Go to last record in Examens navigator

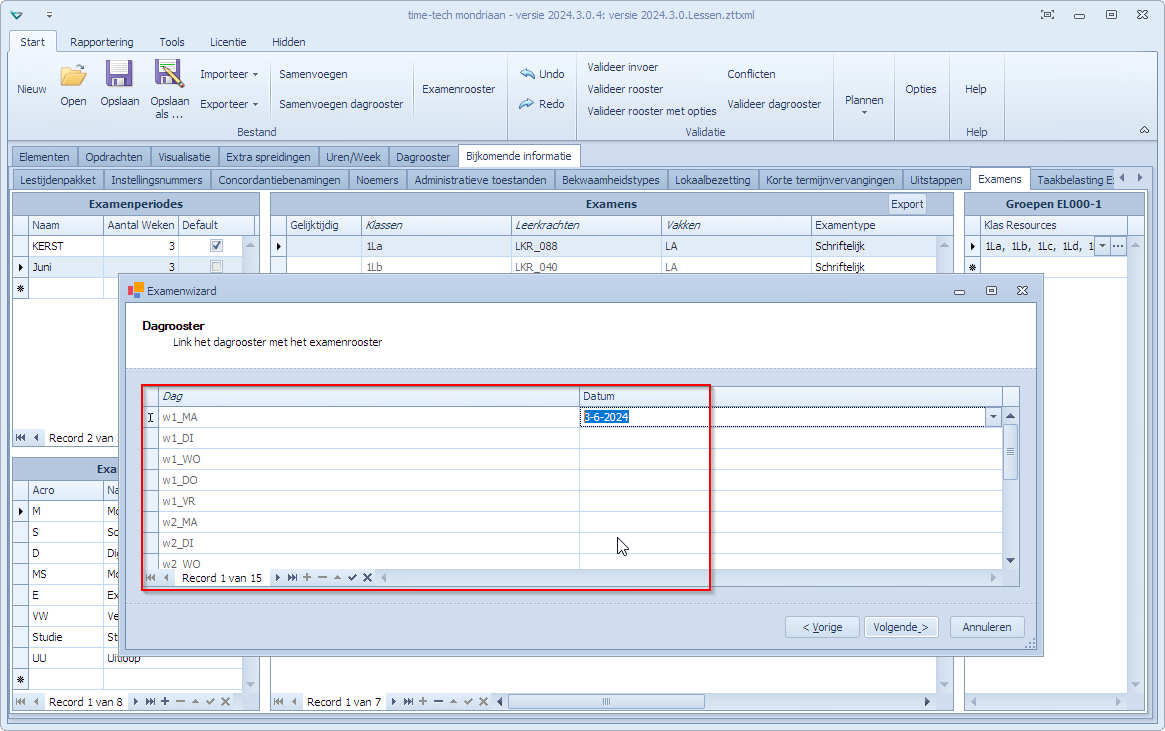[408, 701]
